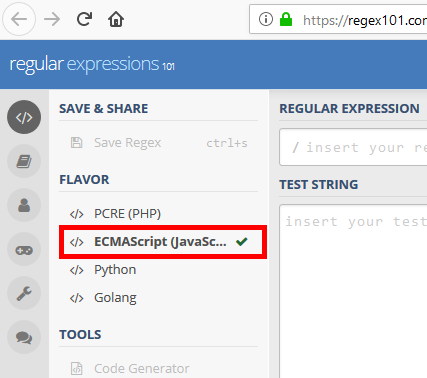Click the regular expression input field
This screenshot has height=378, width=427.
tap(353, 147)
